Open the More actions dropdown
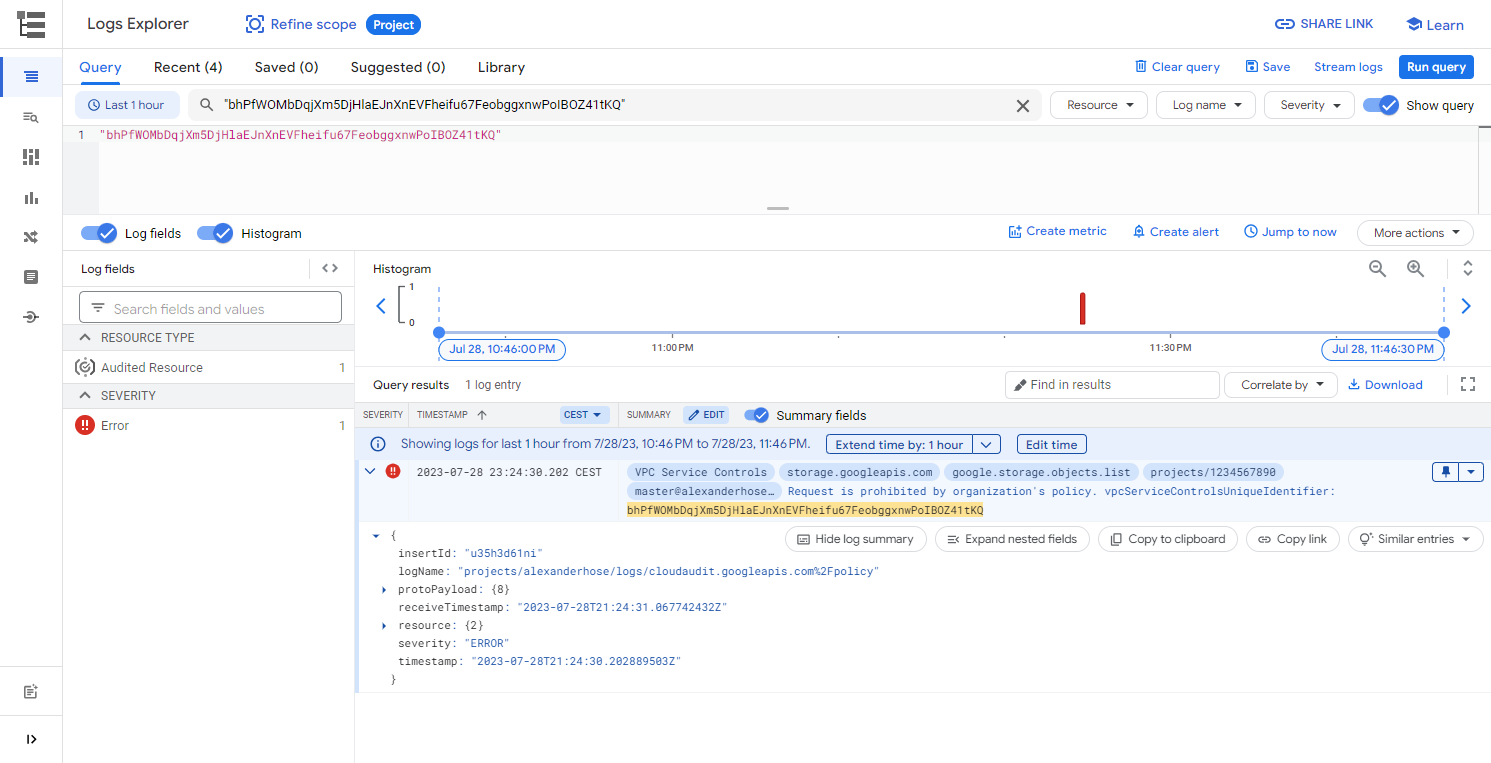The width and height of the screenshot is (1491, 763). [x=1415, y=233]
